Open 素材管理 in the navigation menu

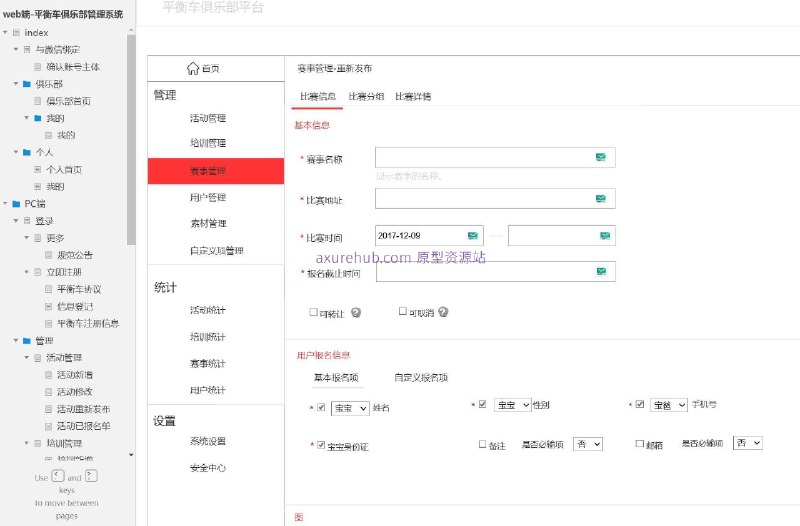[x=208, y=223]
